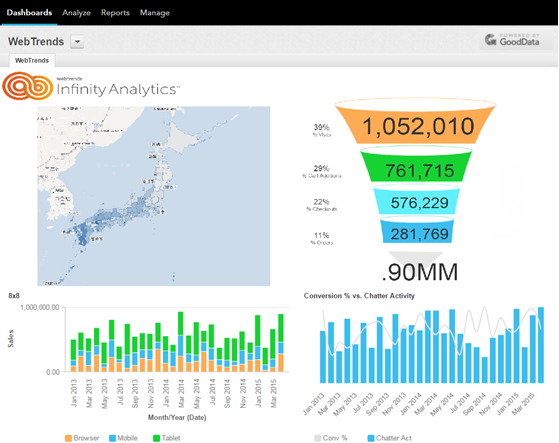Click the 11% orders label
The height and width of the screenshot is (443, 559).
pos(322,238)
